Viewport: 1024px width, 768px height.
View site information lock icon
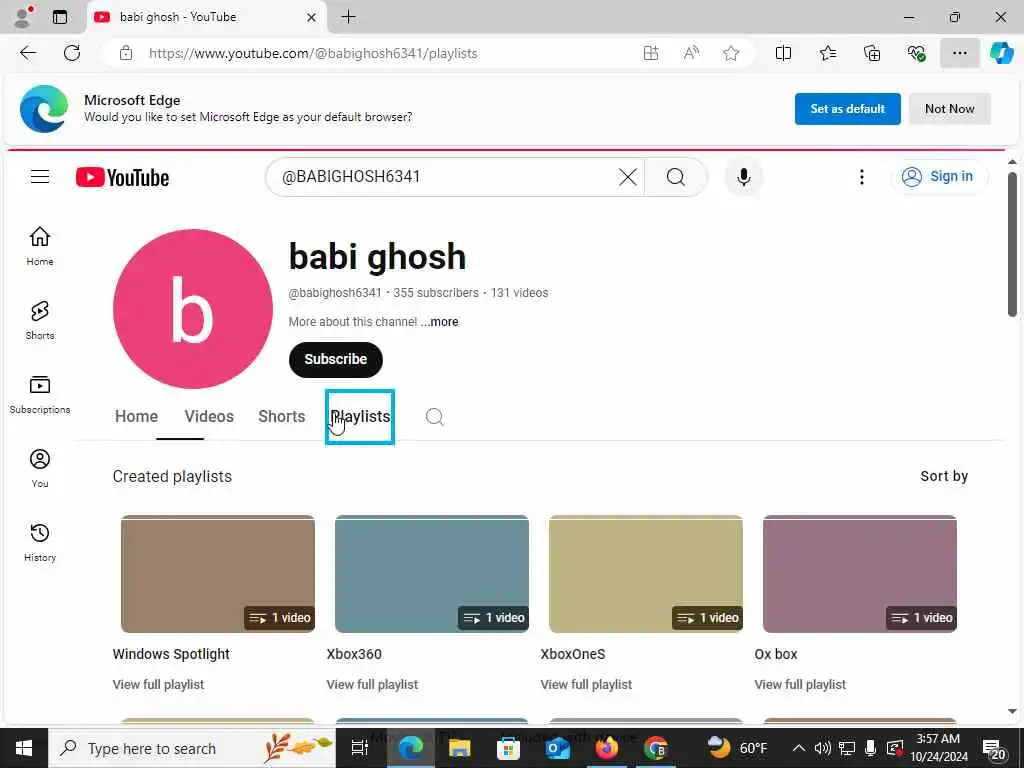coord(126,54)
